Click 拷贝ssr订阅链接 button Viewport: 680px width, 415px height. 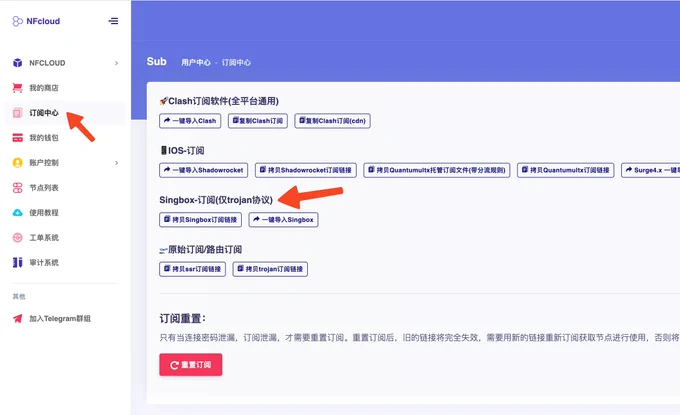[x=192, y=269]
